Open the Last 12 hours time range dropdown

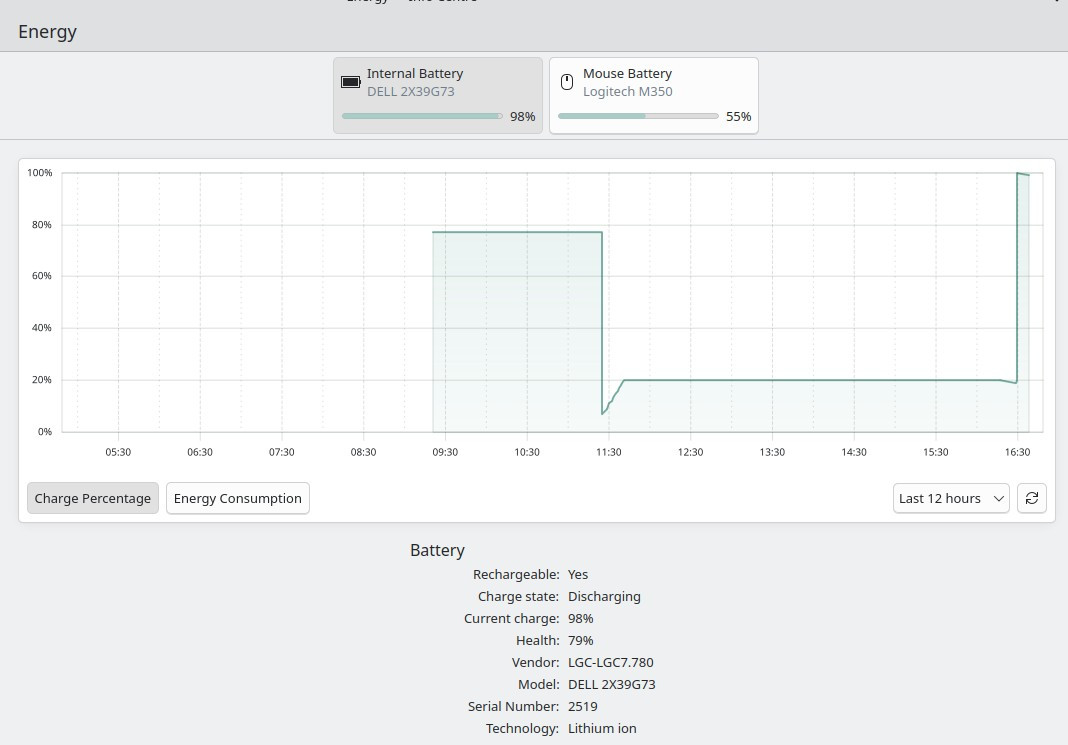950,498
